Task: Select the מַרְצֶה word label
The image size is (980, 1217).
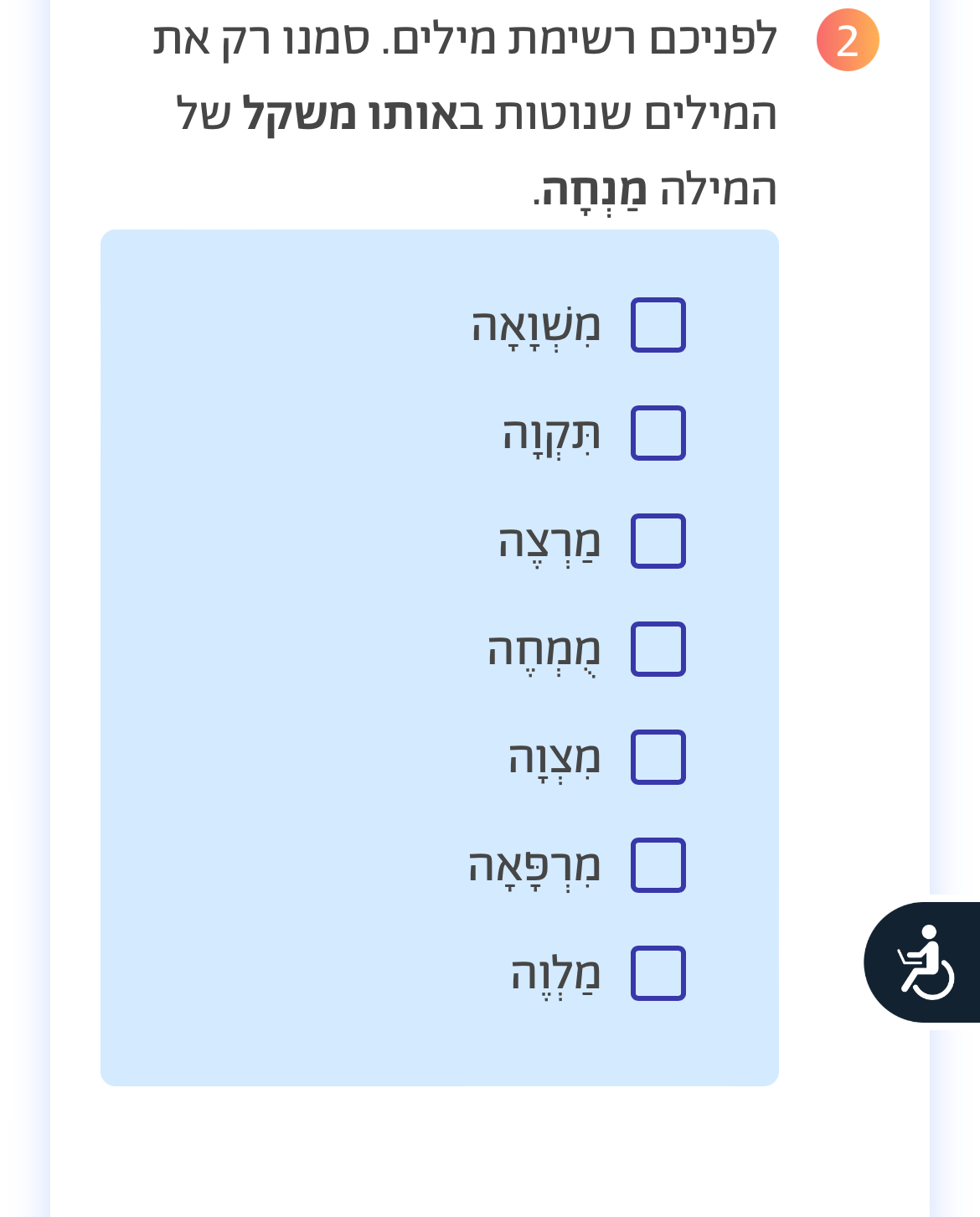Action: (x=549, y=543)
